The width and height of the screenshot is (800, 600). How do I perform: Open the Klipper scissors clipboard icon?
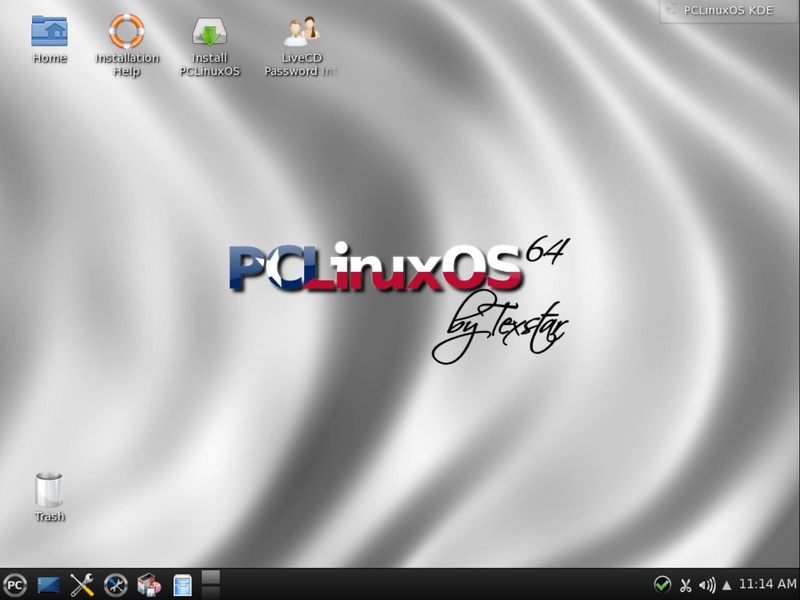click(685, 585)
